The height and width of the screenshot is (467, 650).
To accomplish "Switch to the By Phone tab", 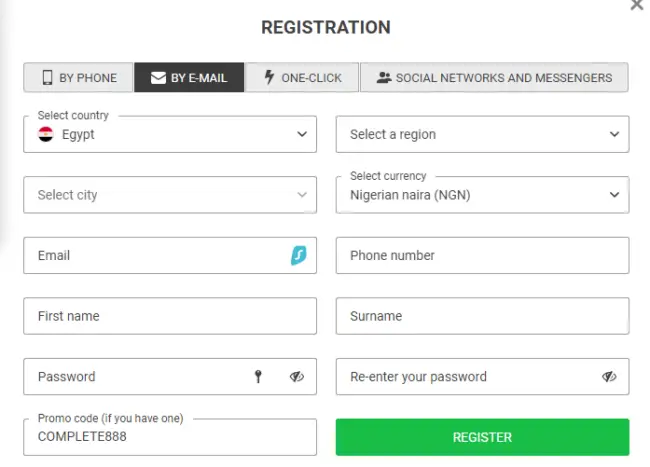I will coord(79,78).
